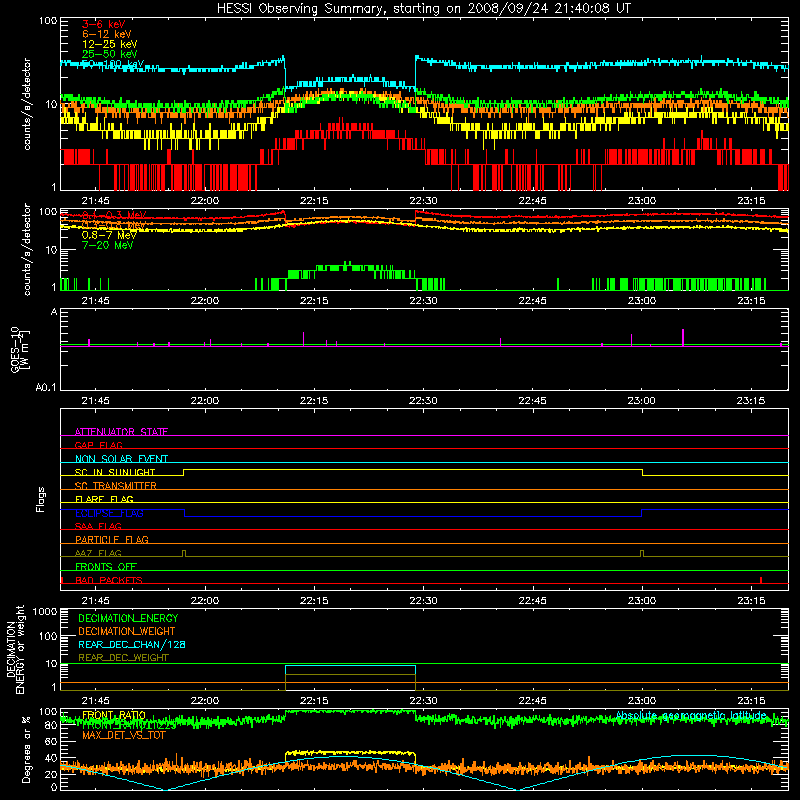Select the 'GAP FLAG' label

point(98,445)
